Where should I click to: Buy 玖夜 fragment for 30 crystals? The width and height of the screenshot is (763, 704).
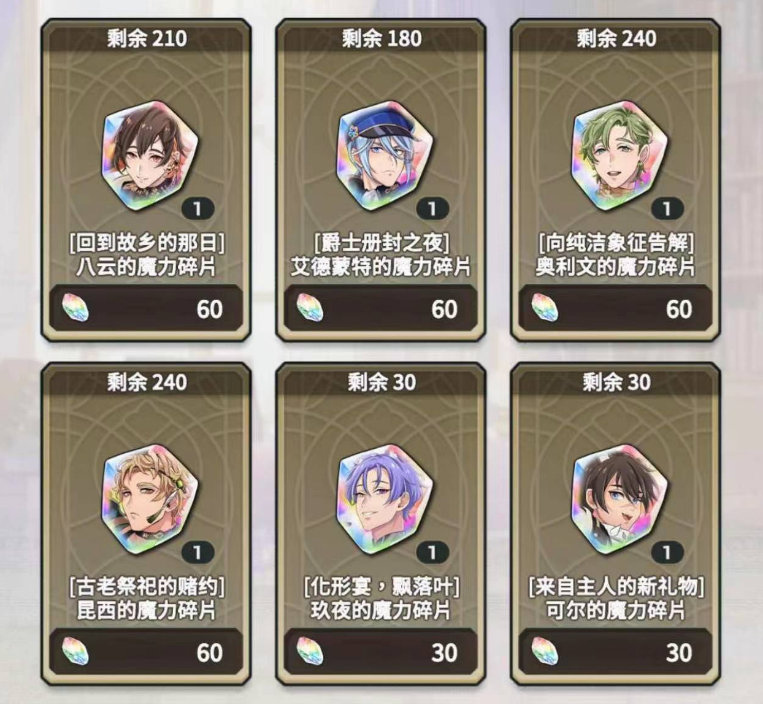click(381, 652)
